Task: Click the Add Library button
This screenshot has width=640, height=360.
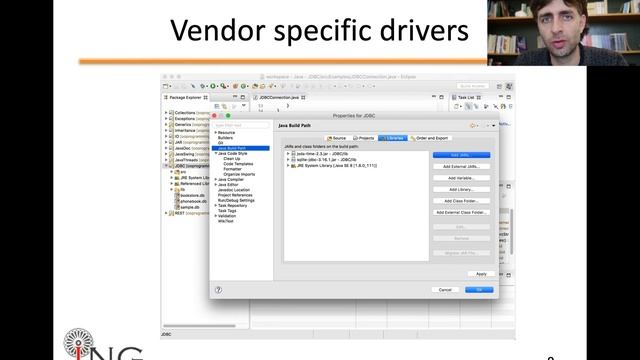Action: coord(461,189)
